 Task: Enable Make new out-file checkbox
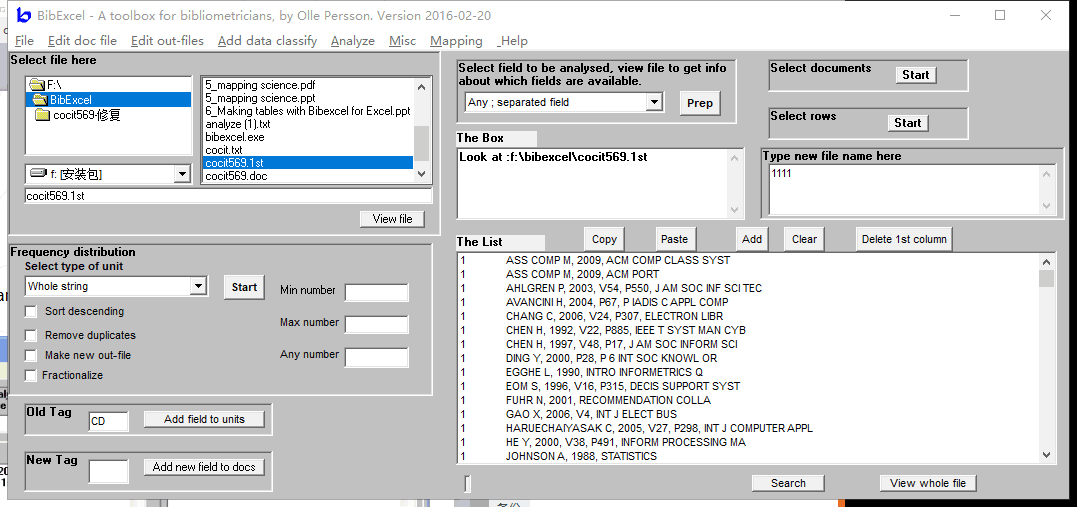[31, 356]
